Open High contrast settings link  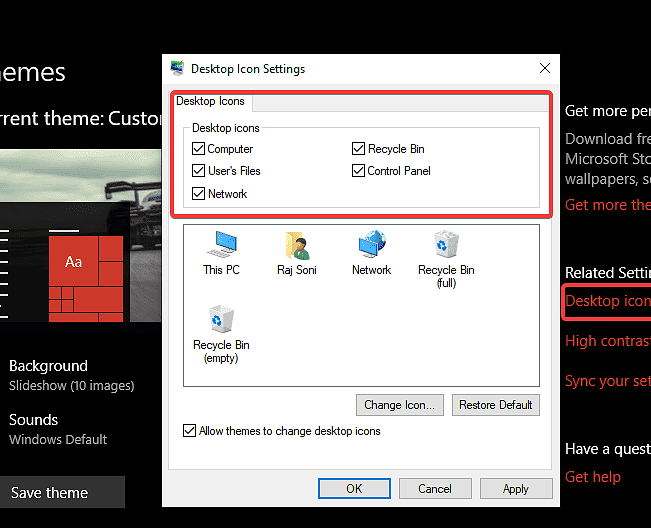[x=608, y=341]
